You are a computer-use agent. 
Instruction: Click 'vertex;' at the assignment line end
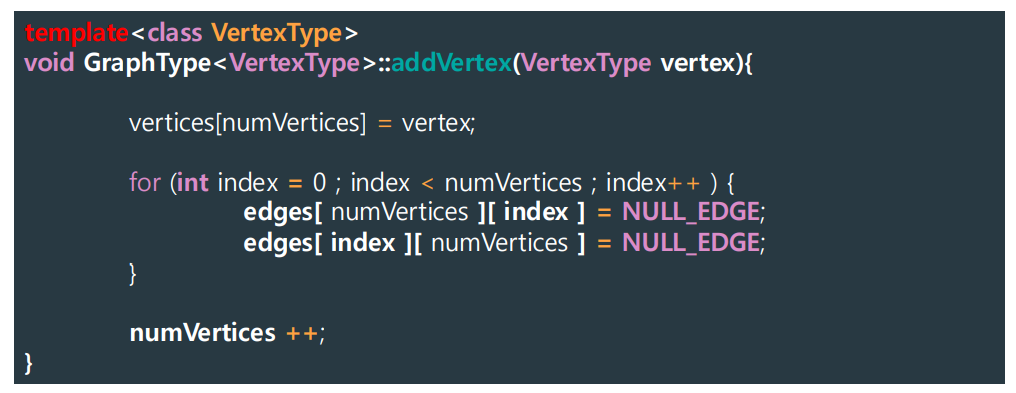point(439,124)
